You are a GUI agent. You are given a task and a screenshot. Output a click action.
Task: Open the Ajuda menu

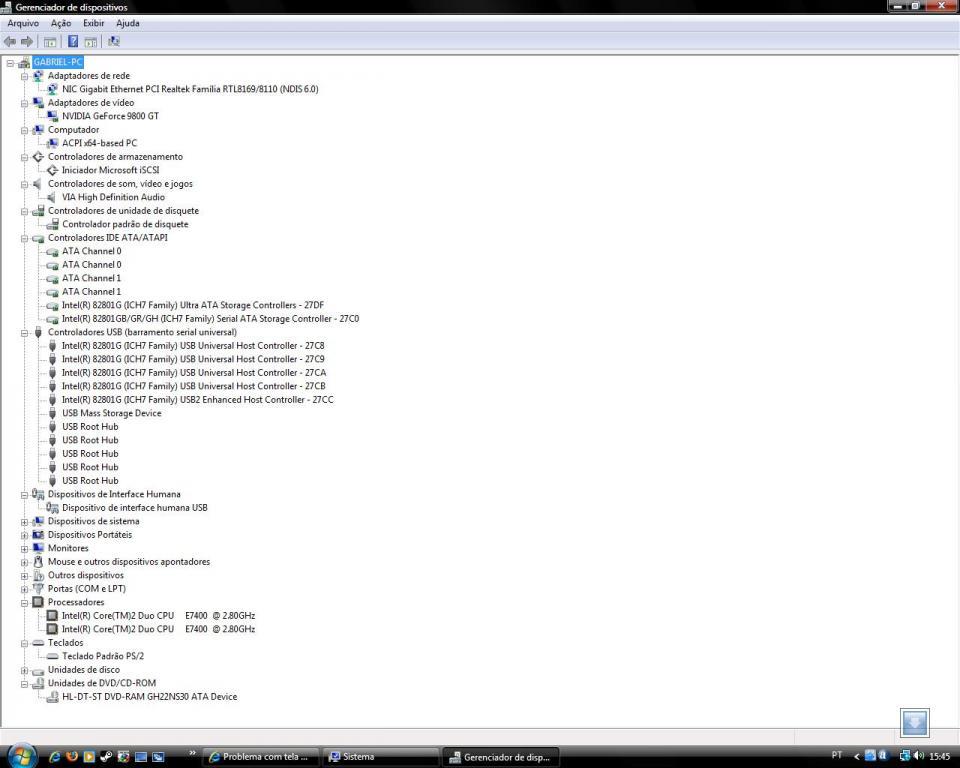[128, 23]
